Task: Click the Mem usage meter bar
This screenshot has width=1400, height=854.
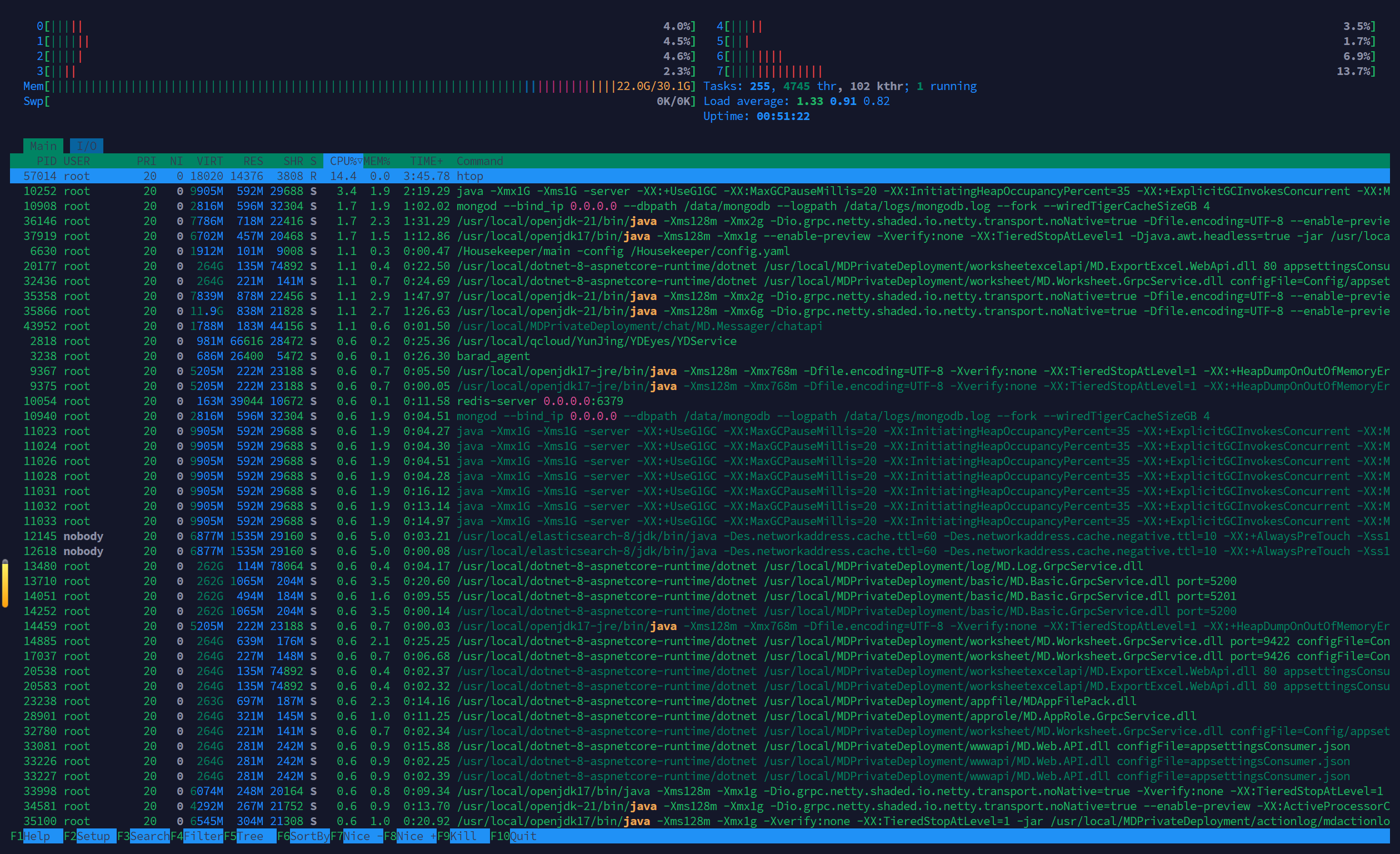Action: (x=359, y=86)
